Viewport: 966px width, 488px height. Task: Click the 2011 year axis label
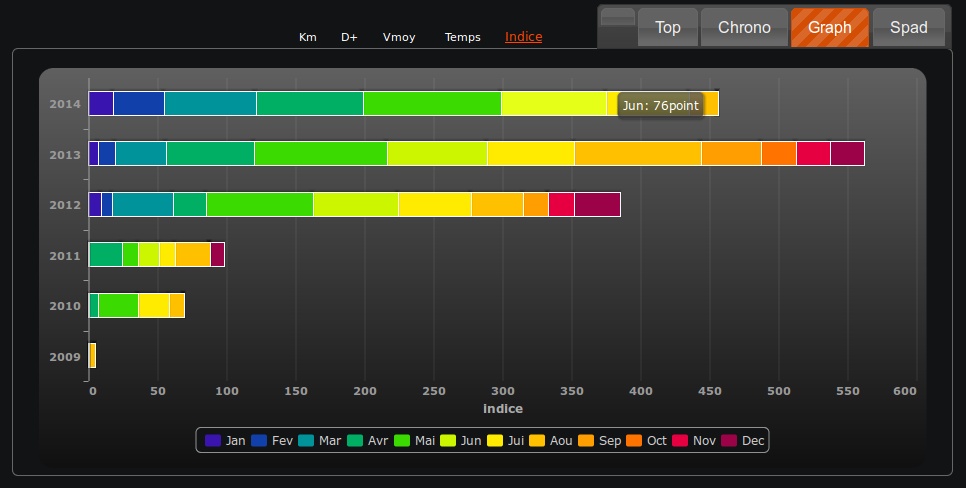[65, 256]
